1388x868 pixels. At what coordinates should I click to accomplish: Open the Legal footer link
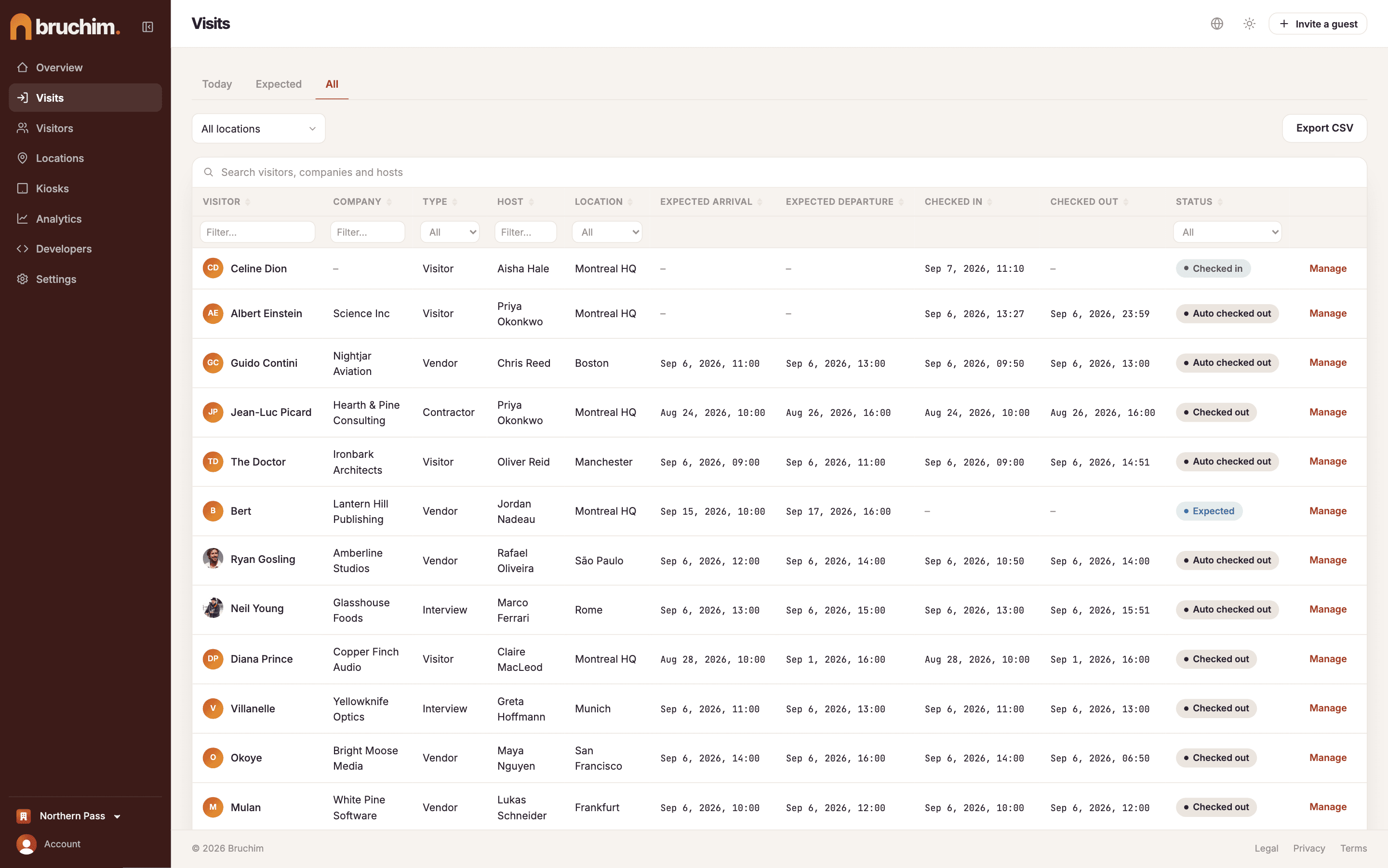(1266, 848)
